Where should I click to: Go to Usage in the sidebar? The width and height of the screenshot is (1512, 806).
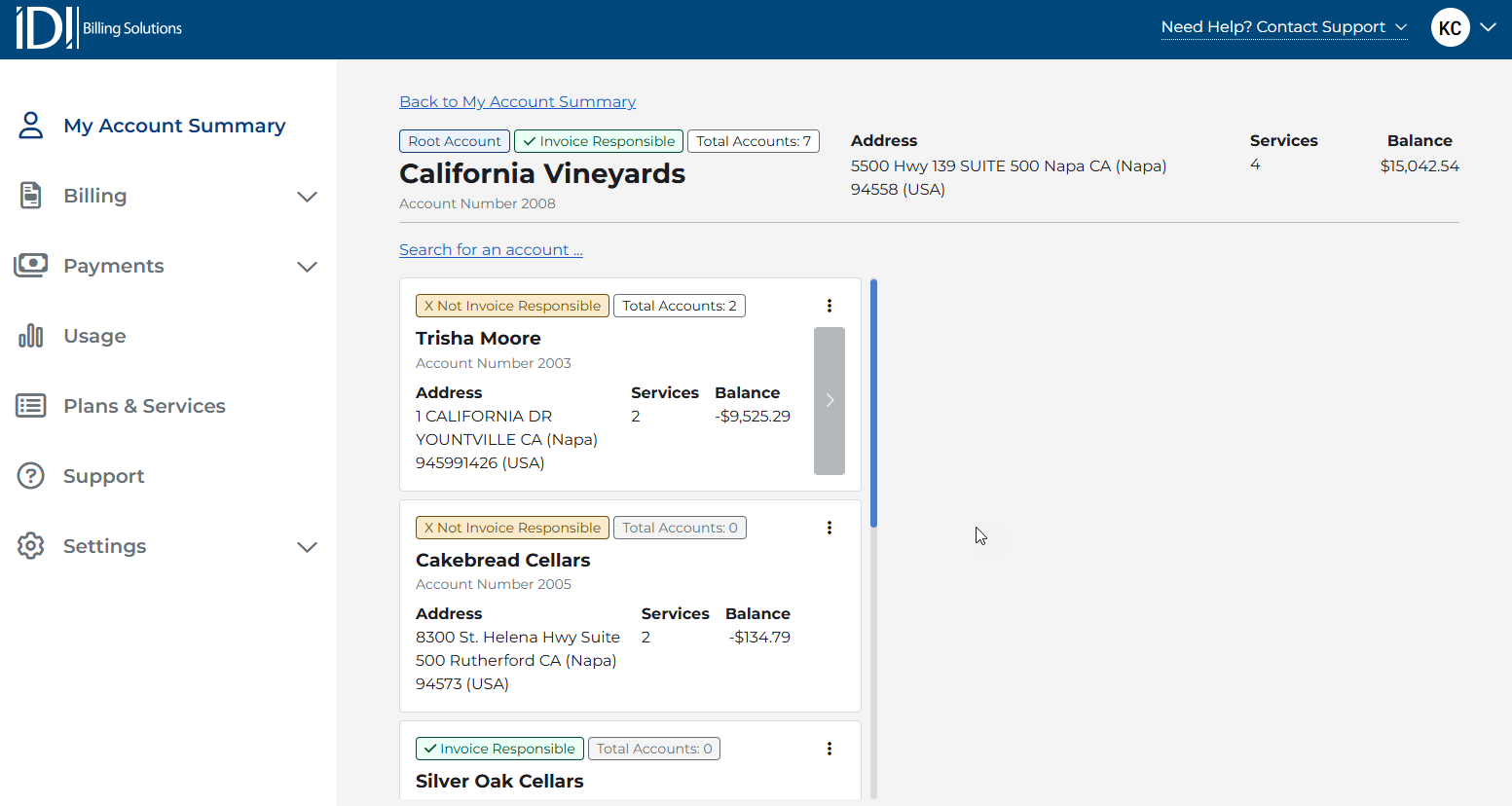(x=94, y=336)
